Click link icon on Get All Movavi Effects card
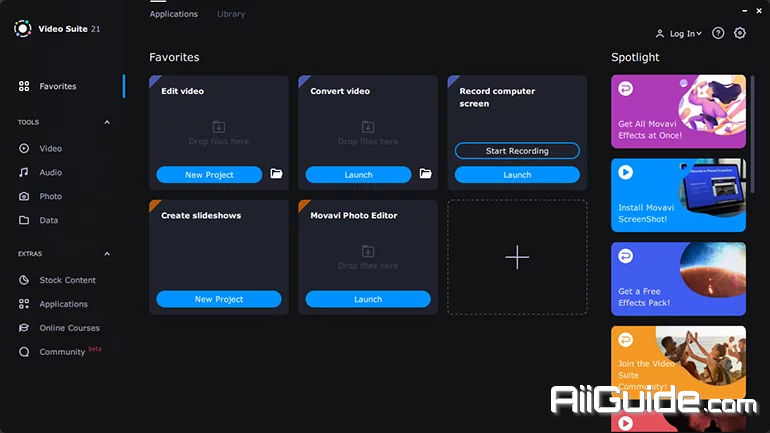This screenshot has height=433, width=770. point(625,89)
